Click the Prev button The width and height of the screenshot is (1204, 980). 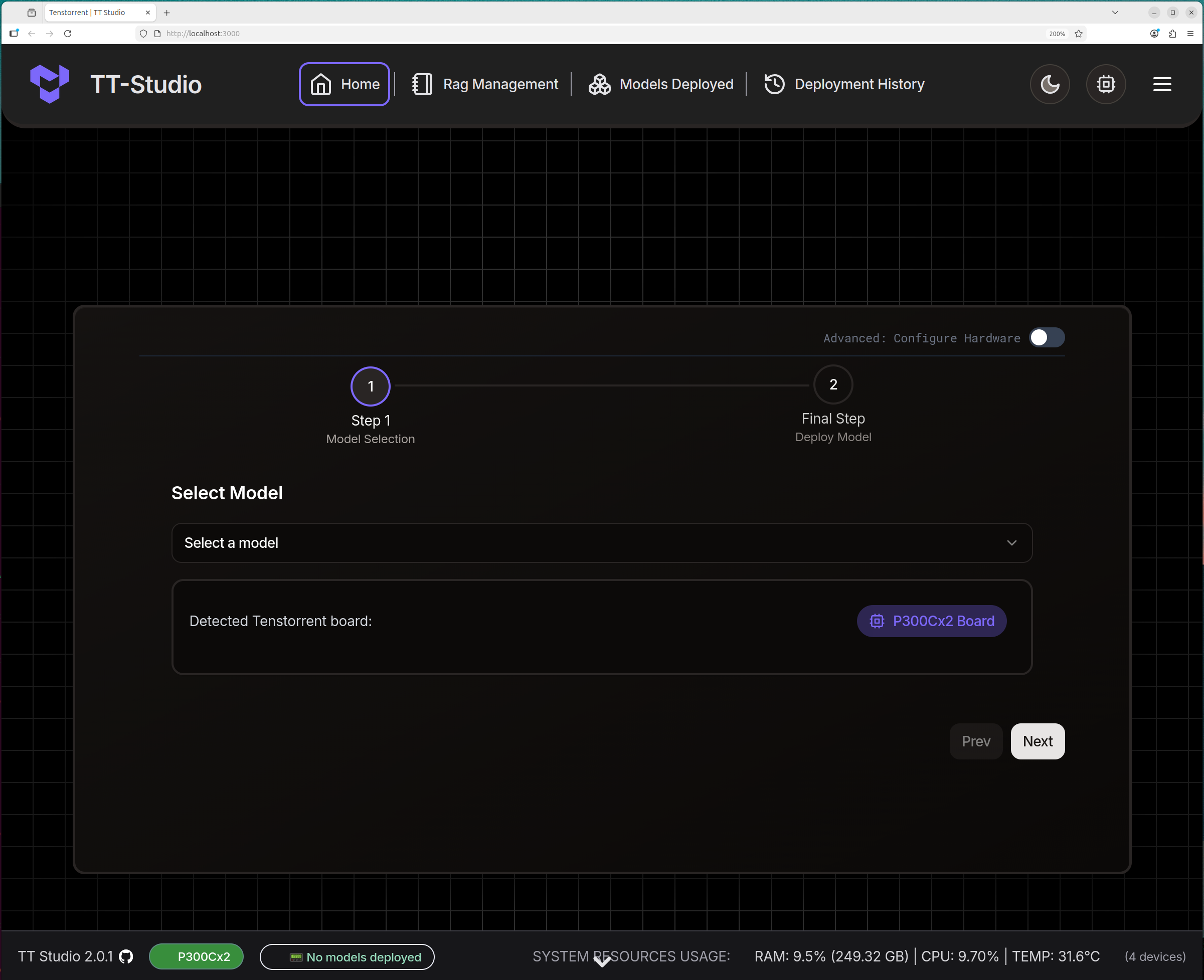tap(975, 741)
